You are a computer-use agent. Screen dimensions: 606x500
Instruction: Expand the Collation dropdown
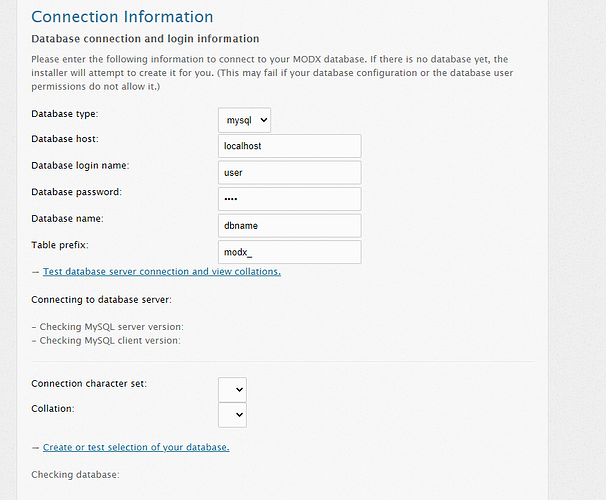tap(232, 415)
